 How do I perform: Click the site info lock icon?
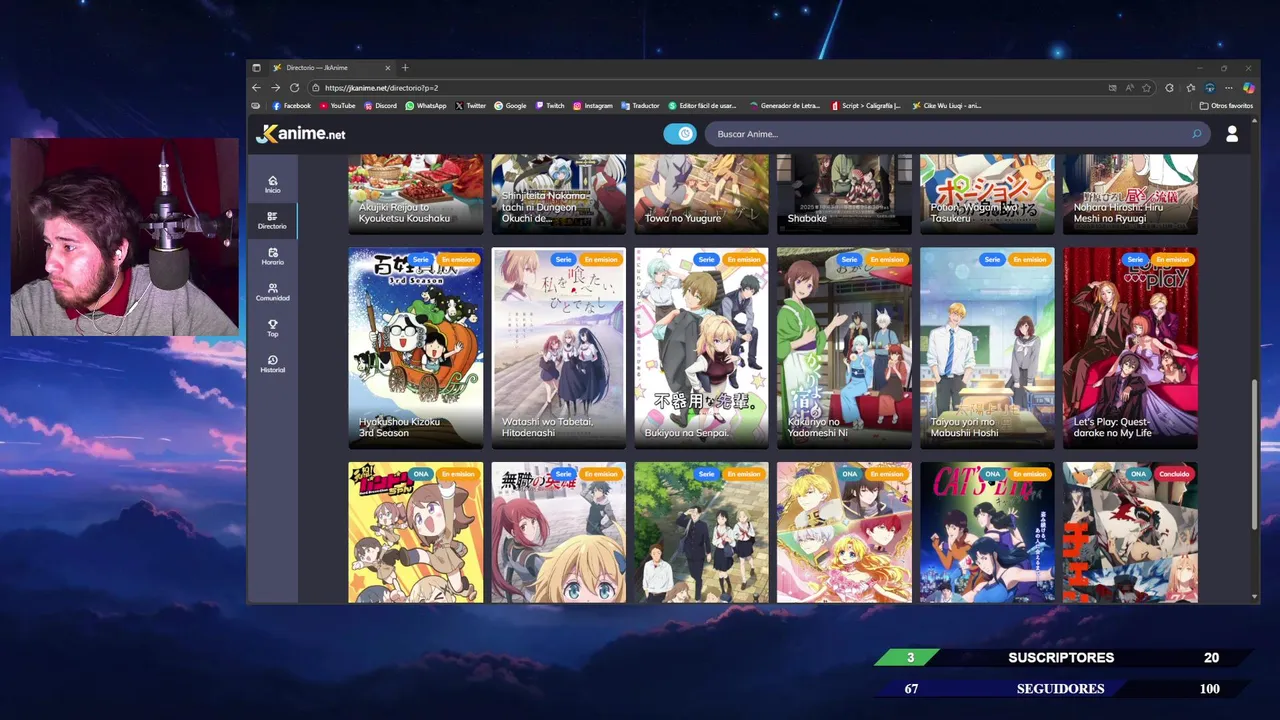(x=316, y=88)
